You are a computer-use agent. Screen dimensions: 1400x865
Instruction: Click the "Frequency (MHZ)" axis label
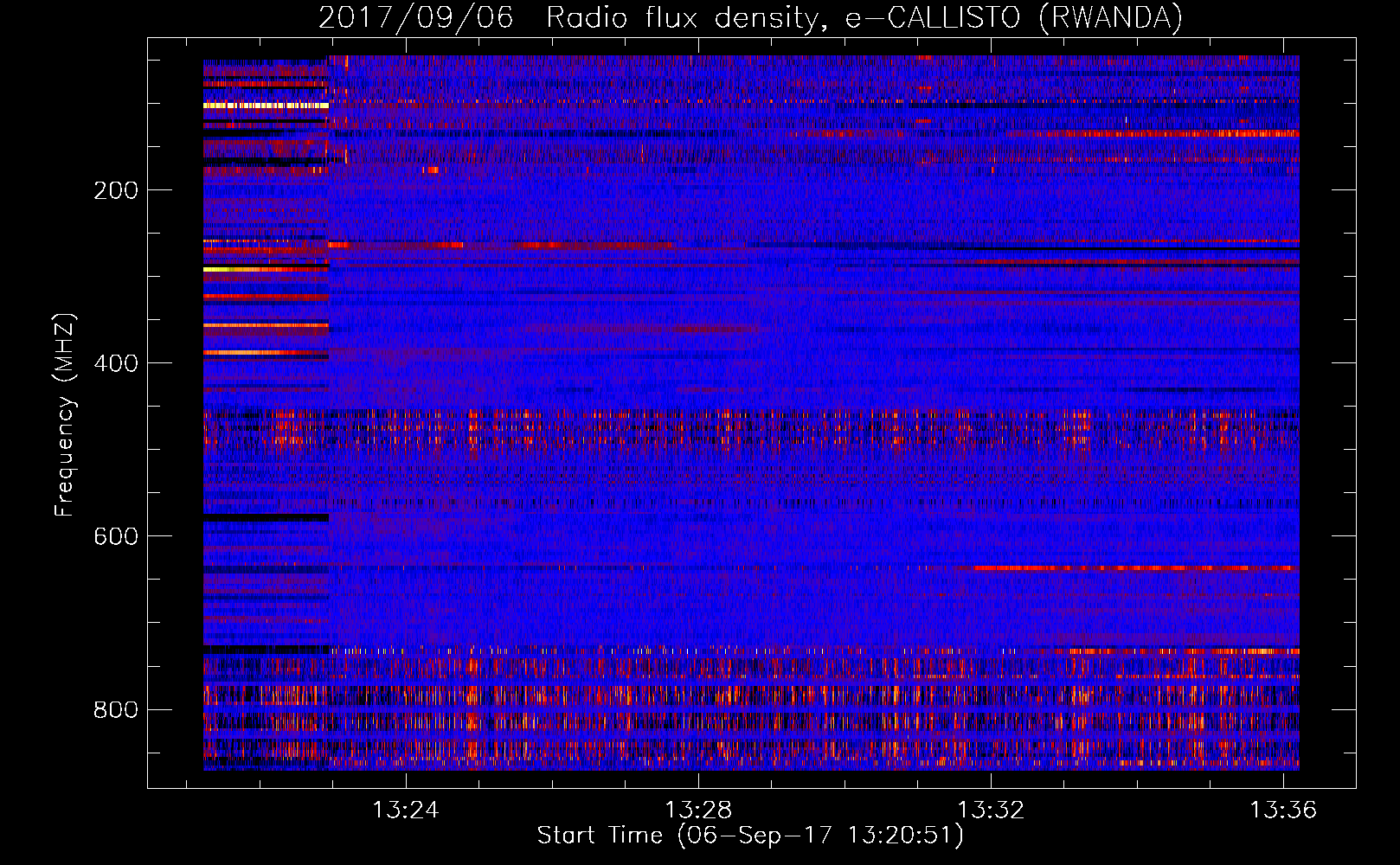(65, 415)
